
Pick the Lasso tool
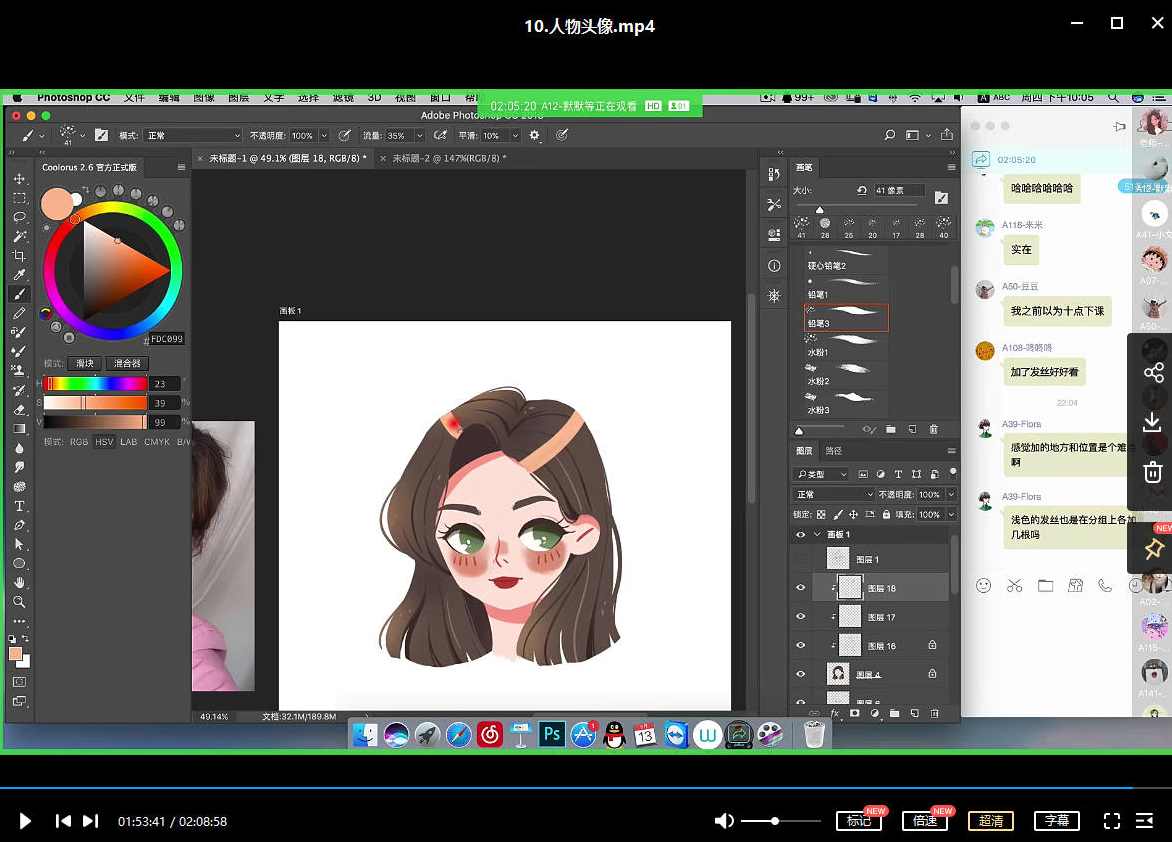(x=18, y=217)
